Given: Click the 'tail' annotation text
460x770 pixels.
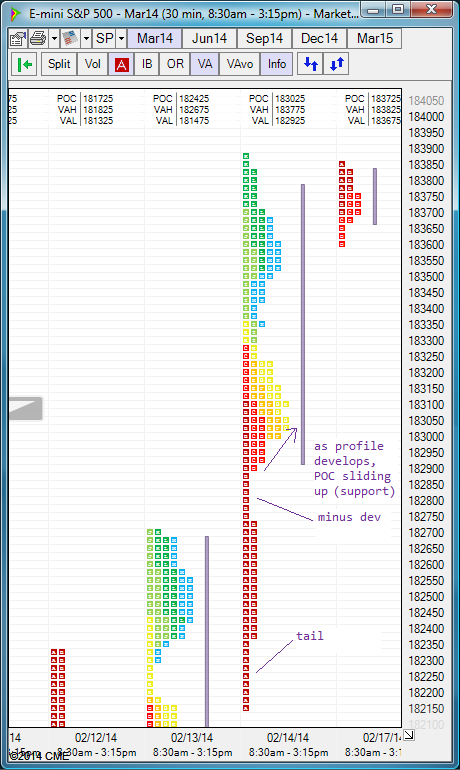Looking at the screenshot, I should tap(310, 635).
